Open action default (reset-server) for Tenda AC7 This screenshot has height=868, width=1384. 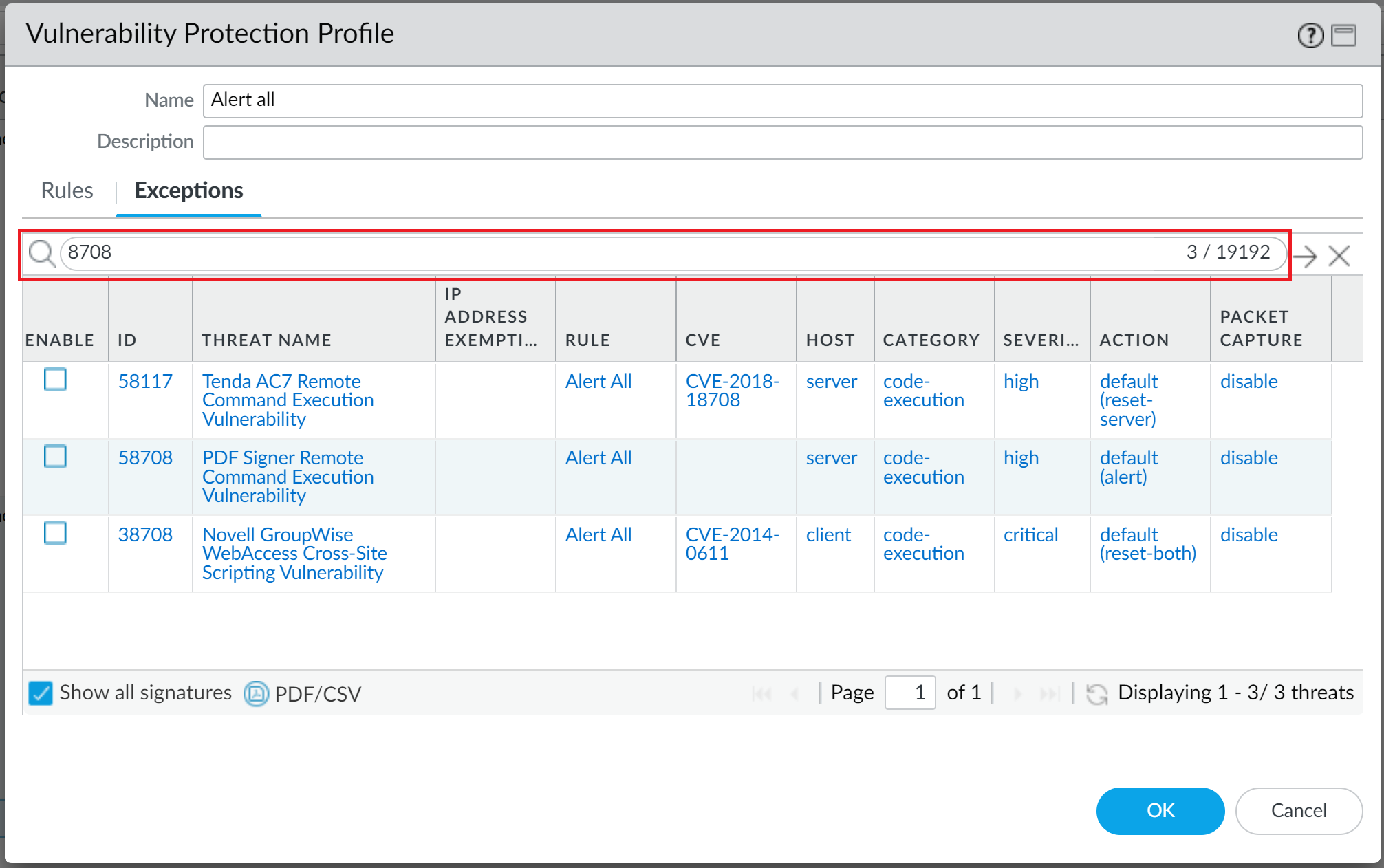click(1128, 400)
